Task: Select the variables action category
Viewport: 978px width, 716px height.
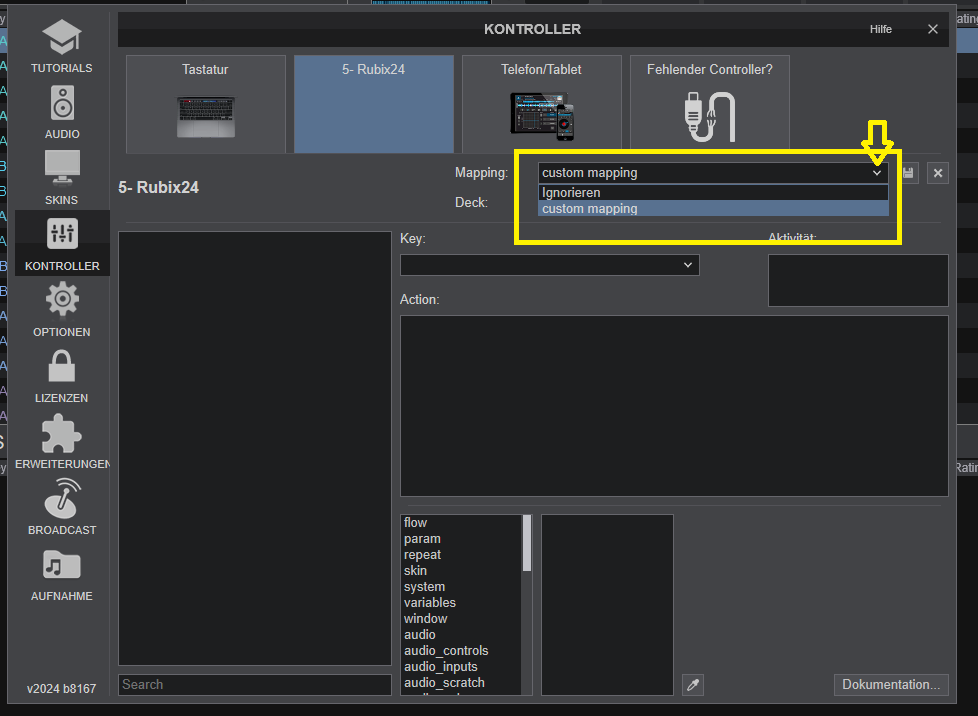Action: tap(462, 603)
